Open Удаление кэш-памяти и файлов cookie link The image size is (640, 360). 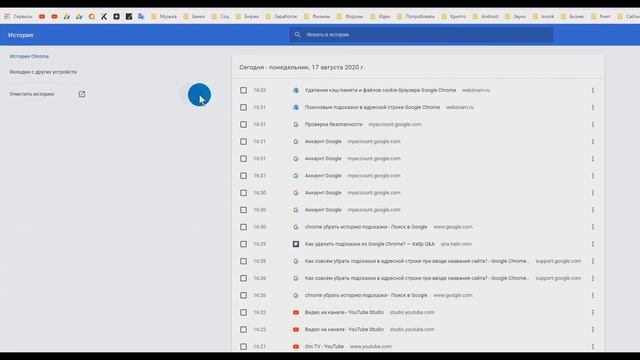(380, 90)
